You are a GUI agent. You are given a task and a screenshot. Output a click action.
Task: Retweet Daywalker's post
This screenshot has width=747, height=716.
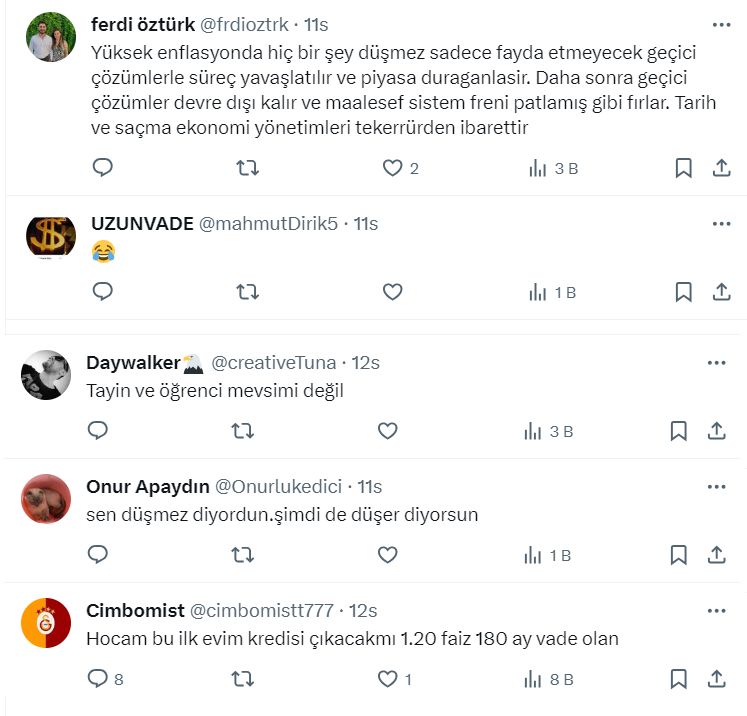pos(242,431)
